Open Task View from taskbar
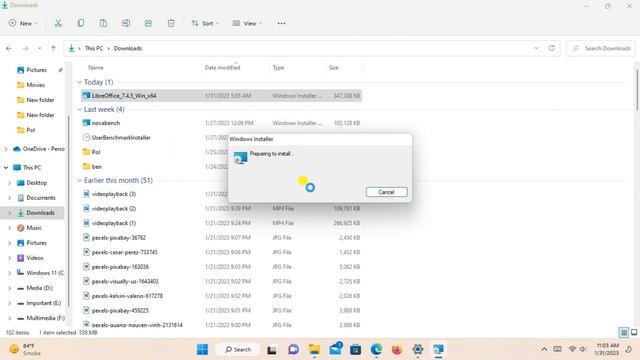The width and height of the screenshot is (640, 360). tap(272, 350)
